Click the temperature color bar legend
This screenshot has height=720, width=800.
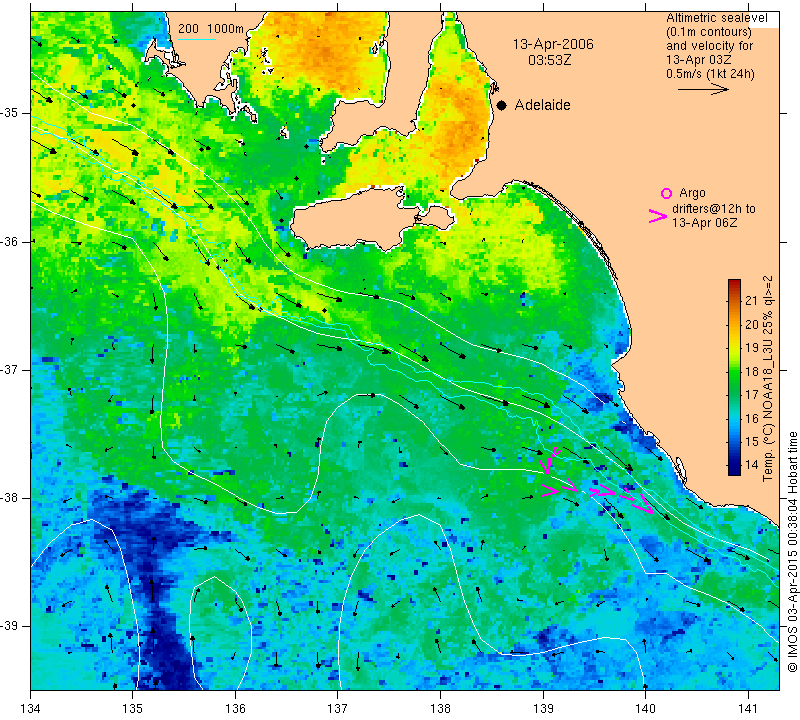734,377
